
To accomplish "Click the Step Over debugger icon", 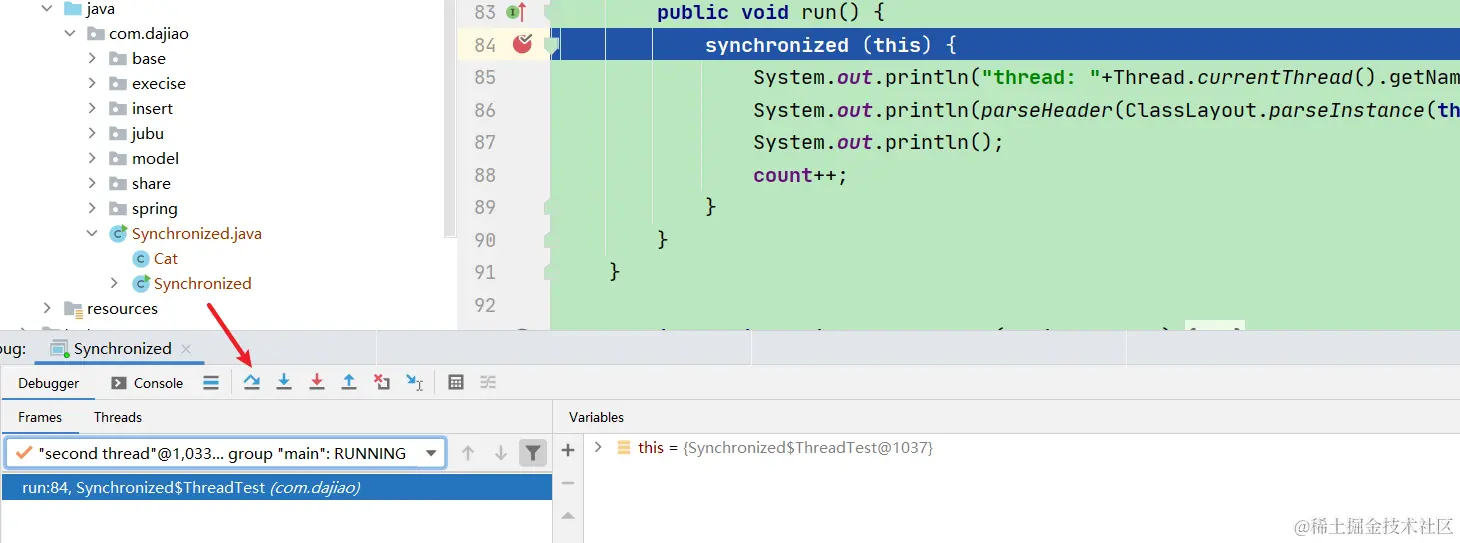I will [252, 382].
